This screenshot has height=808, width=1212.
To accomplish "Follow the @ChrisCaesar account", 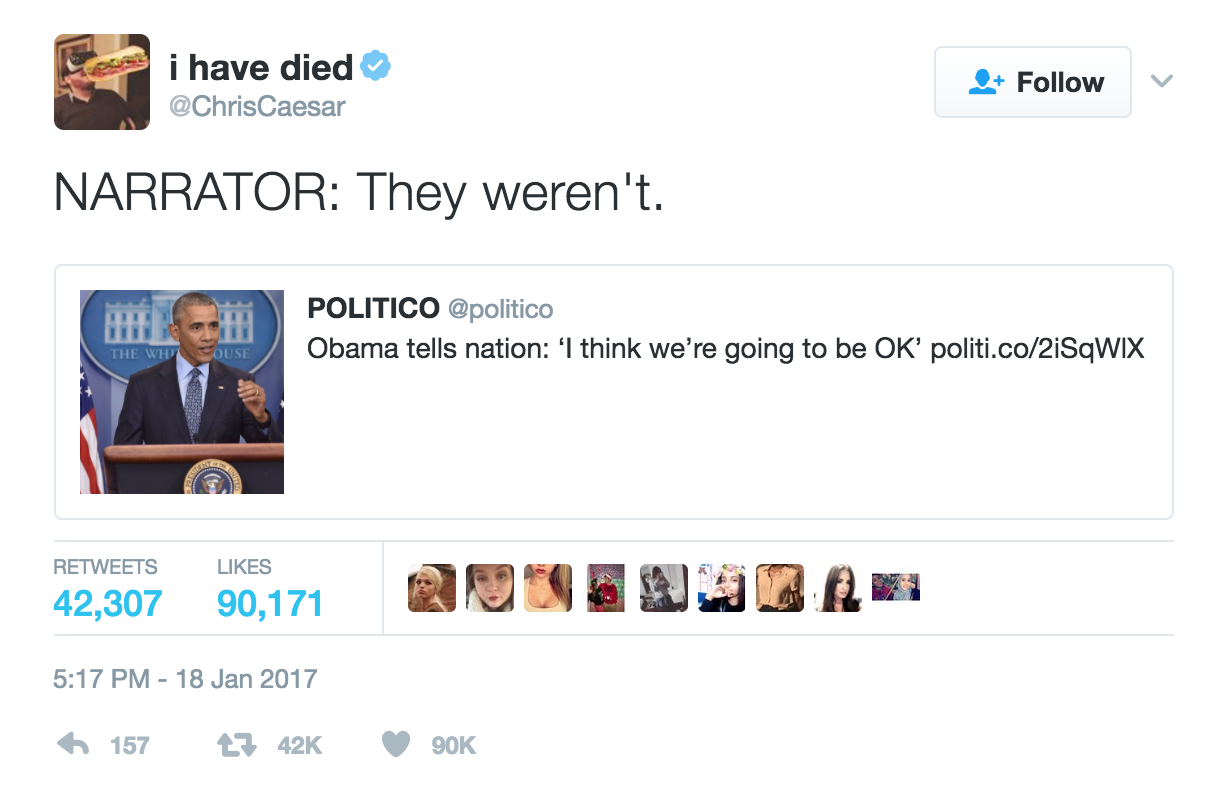I will pos(1033,82).
